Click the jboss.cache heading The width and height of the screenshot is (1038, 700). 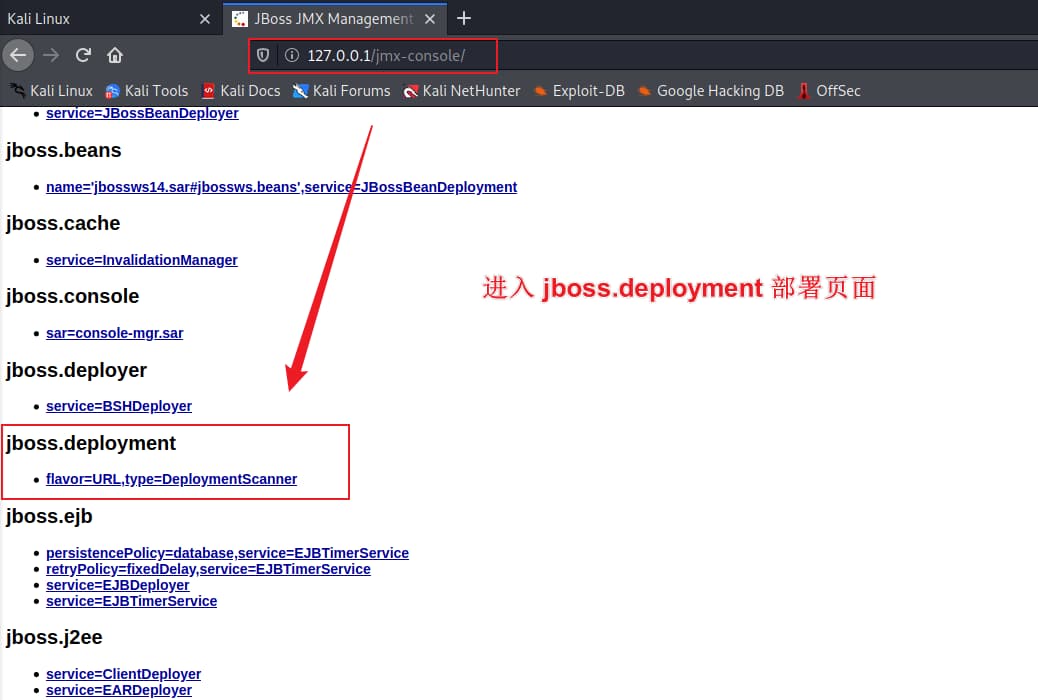click(x=63, y=223)
